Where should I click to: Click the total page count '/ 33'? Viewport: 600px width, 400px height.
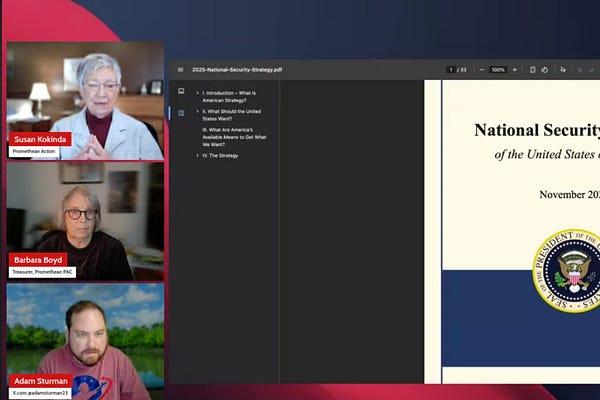point(462,70)
